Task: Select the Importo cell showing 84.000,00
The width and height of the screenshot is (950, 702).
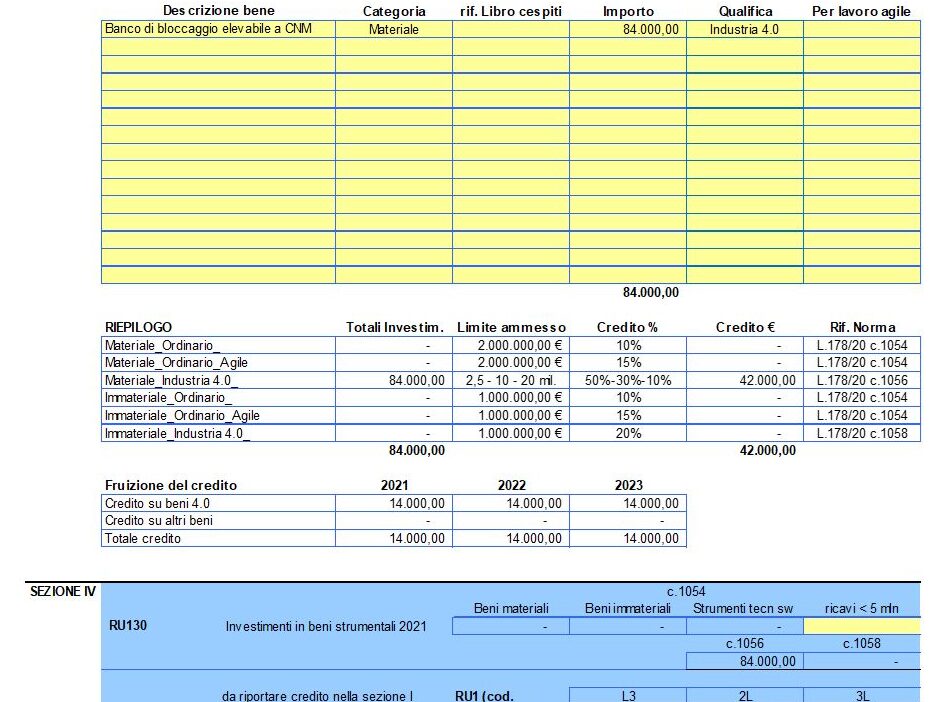Action: pyautogui.click(x=628, y=29)
